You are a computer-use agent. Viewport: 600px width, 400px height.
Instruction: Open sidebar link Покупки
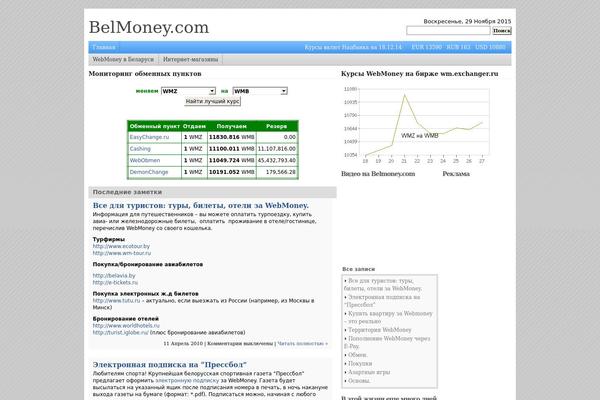click(360, 364)
